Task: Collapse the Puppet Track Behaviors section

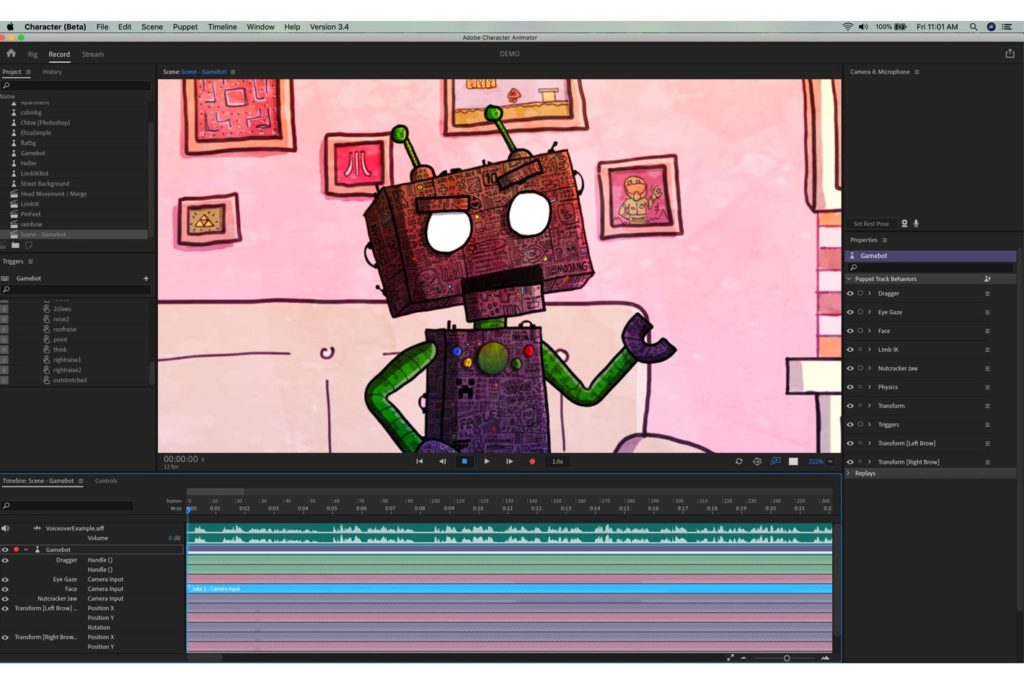Action: 849,279
